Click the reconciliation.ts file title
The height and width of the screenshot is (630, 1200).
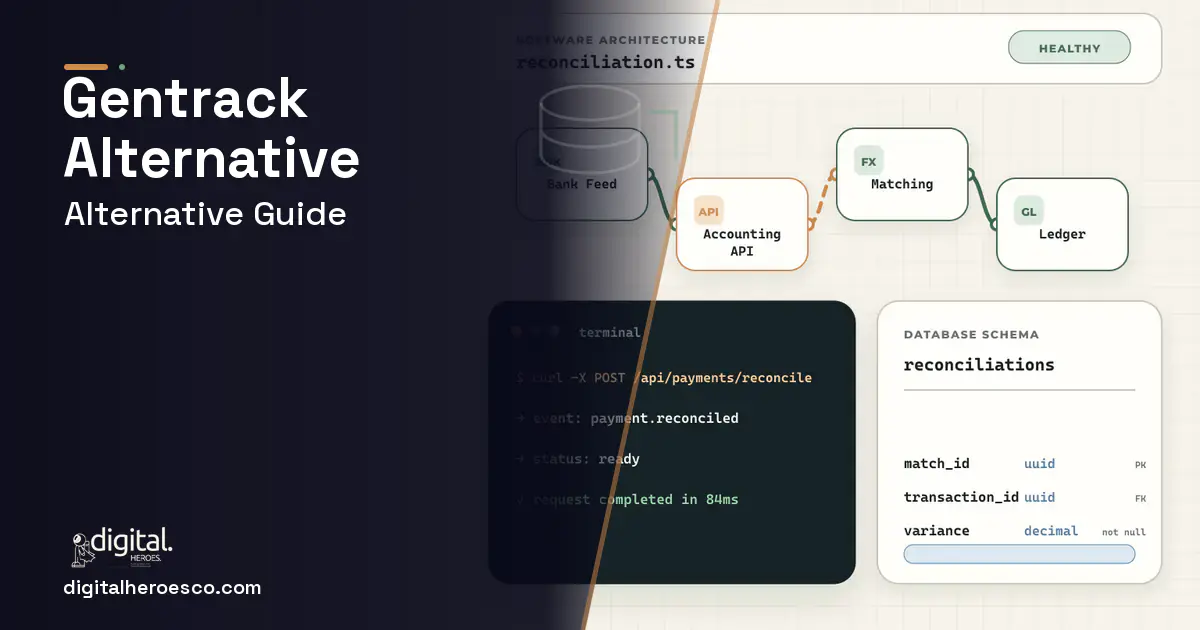[x=606, y=63]
